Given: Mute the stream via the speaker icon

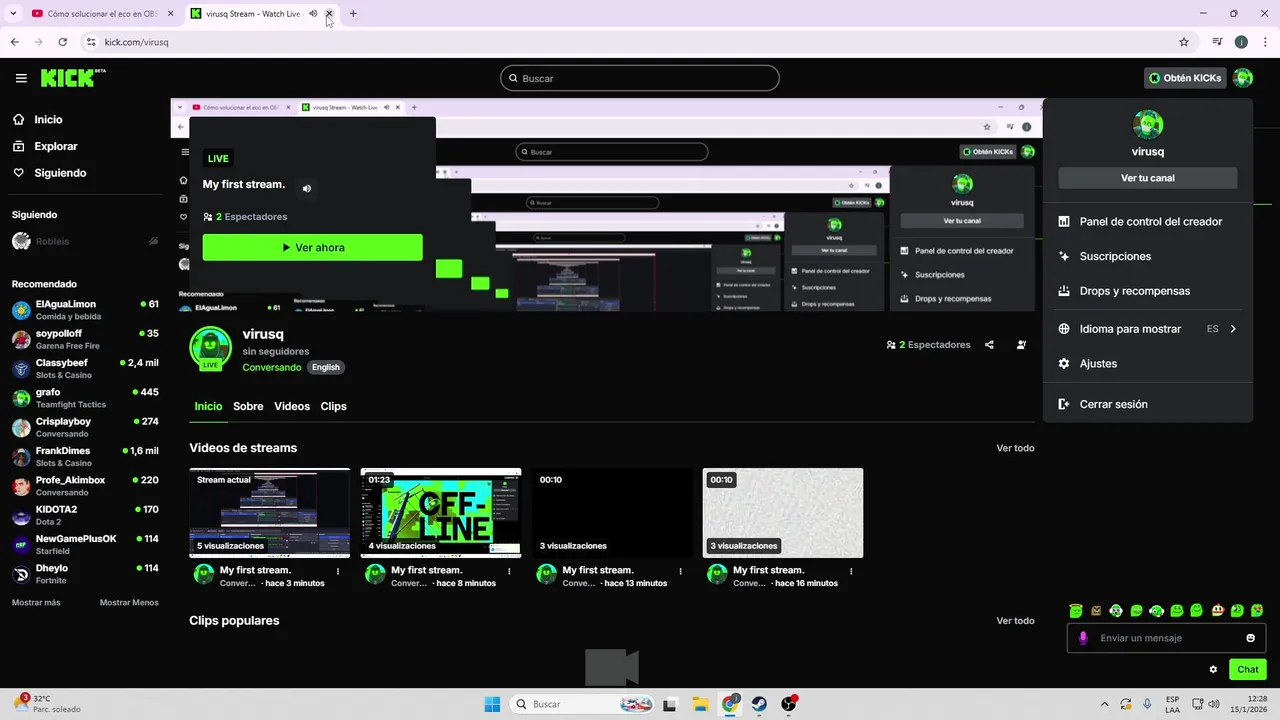Looking at the screenshot, I should tap(307, 188).
